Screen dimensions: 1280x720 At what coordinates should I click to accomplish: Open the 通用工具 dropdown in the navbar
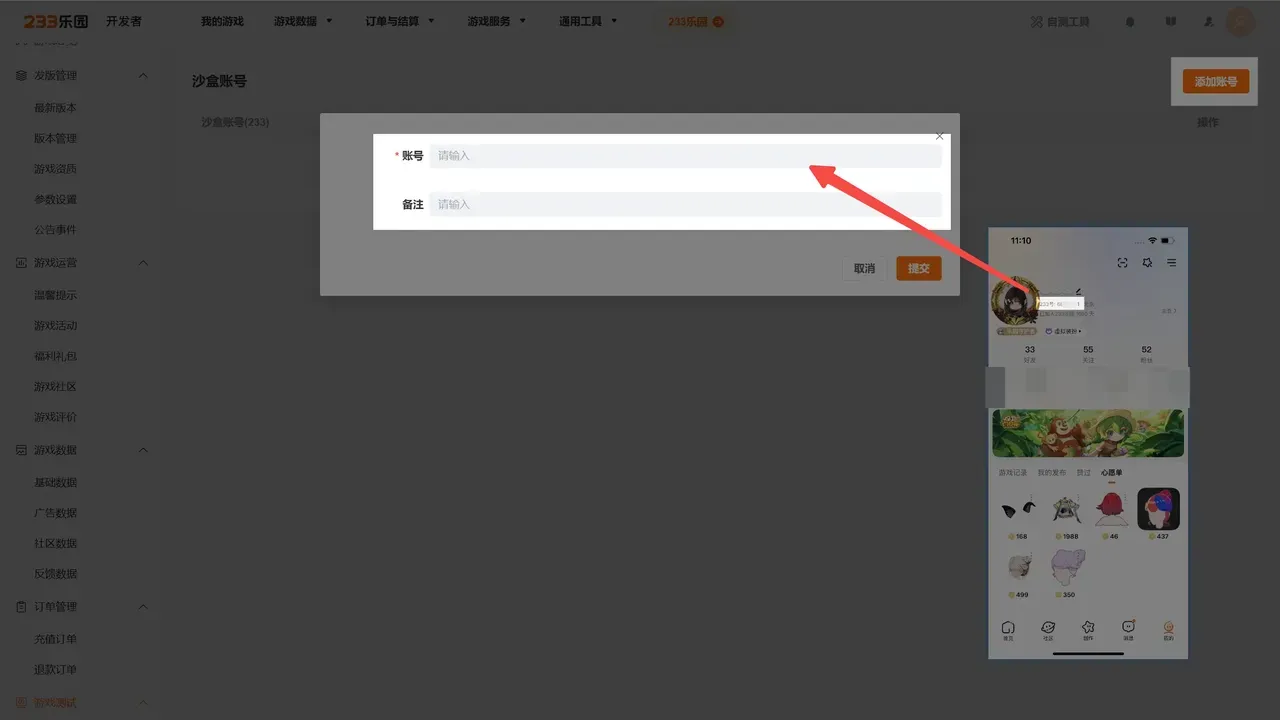point(588,21)
